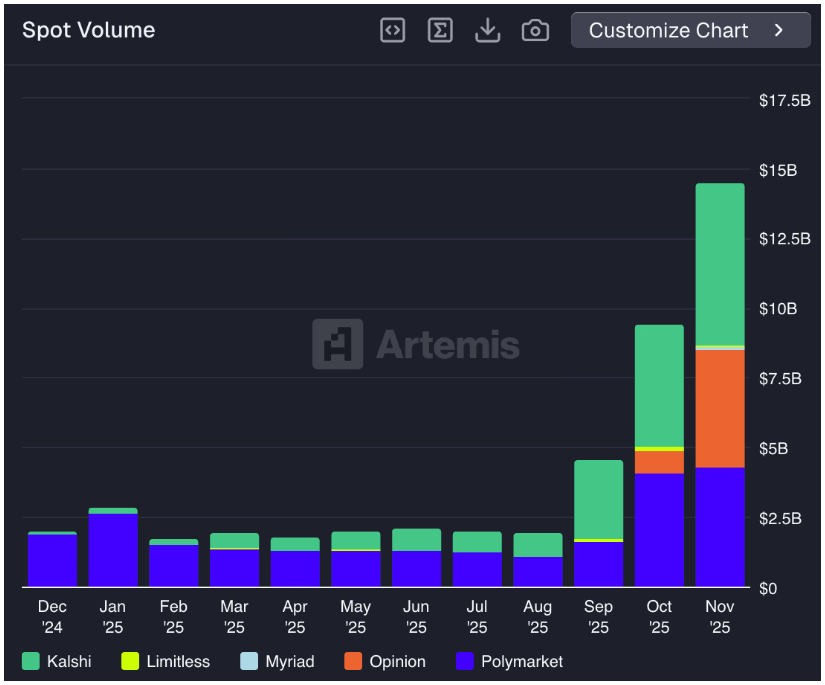This screenshot has width=825, height=685.
Task: Click the Dec '24 bar
Action: tap(52, 560)
